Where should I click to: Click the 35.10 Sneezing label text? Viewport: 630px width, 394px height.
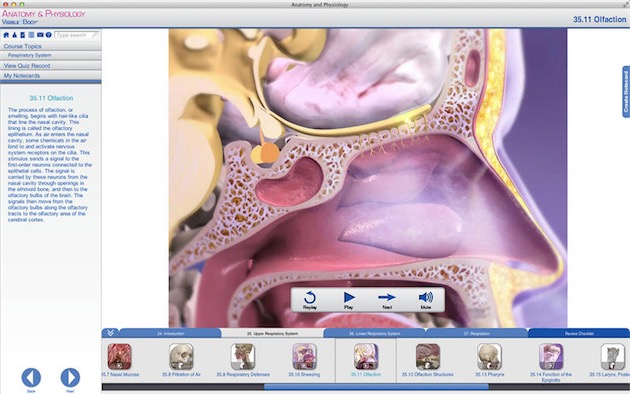(304, 374)
